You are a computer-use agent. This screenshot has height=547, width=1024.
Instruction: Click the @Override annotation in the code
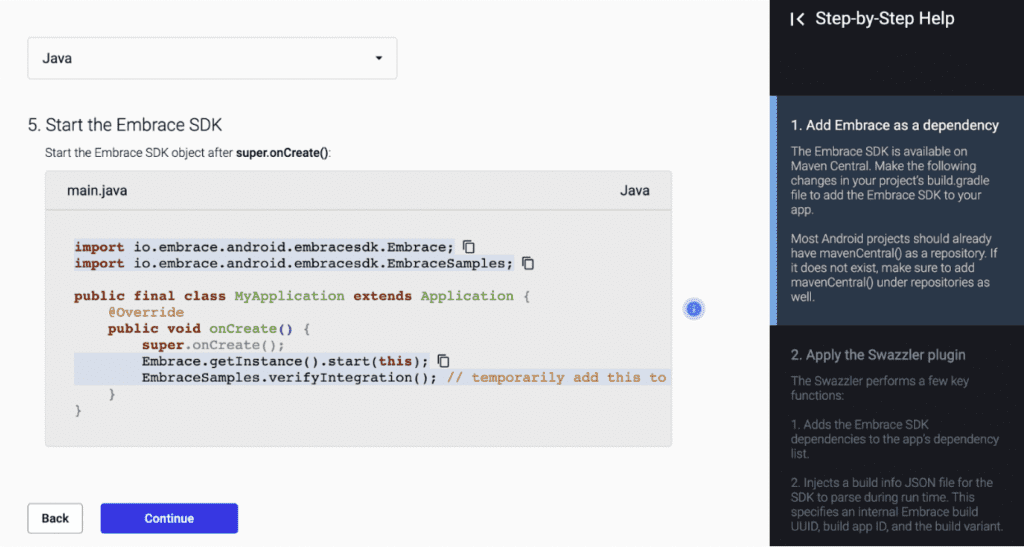click(x=145, y=312)
